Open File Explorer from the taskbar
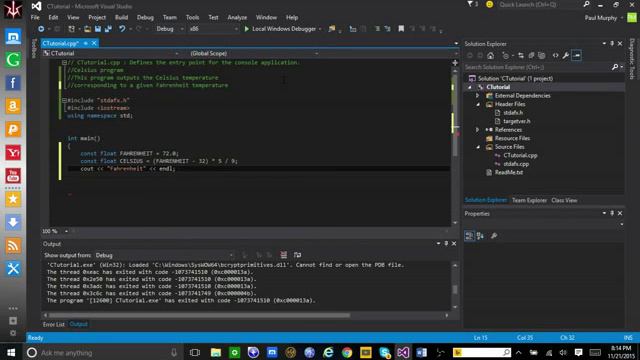 click(x=216, y=352)
